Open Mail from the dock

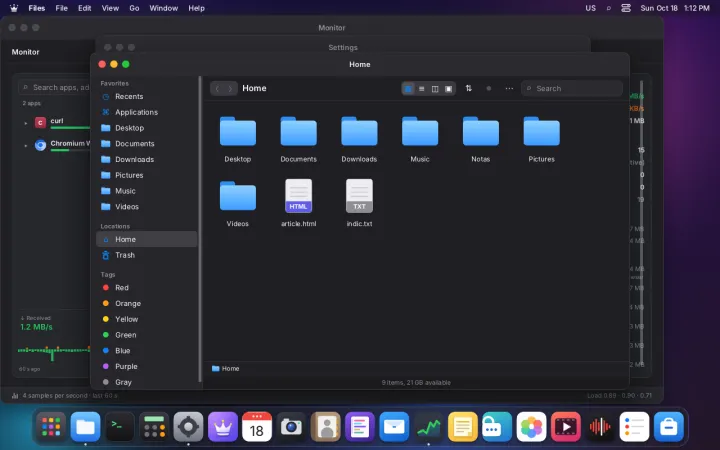394,427
